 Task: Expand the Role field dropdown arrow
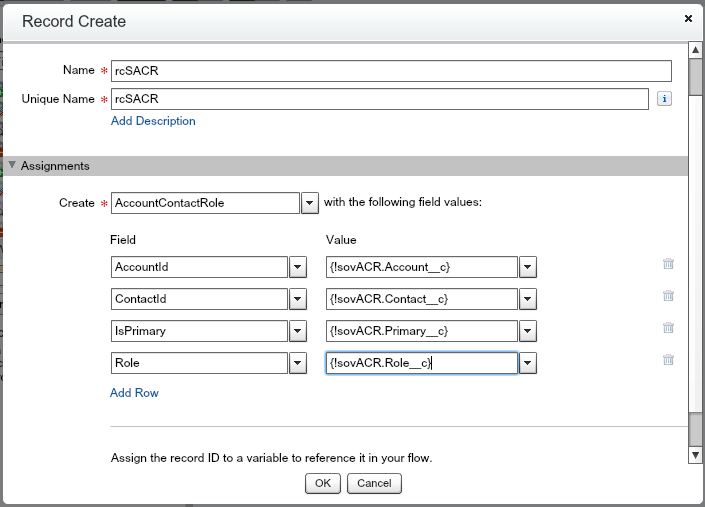297,363
